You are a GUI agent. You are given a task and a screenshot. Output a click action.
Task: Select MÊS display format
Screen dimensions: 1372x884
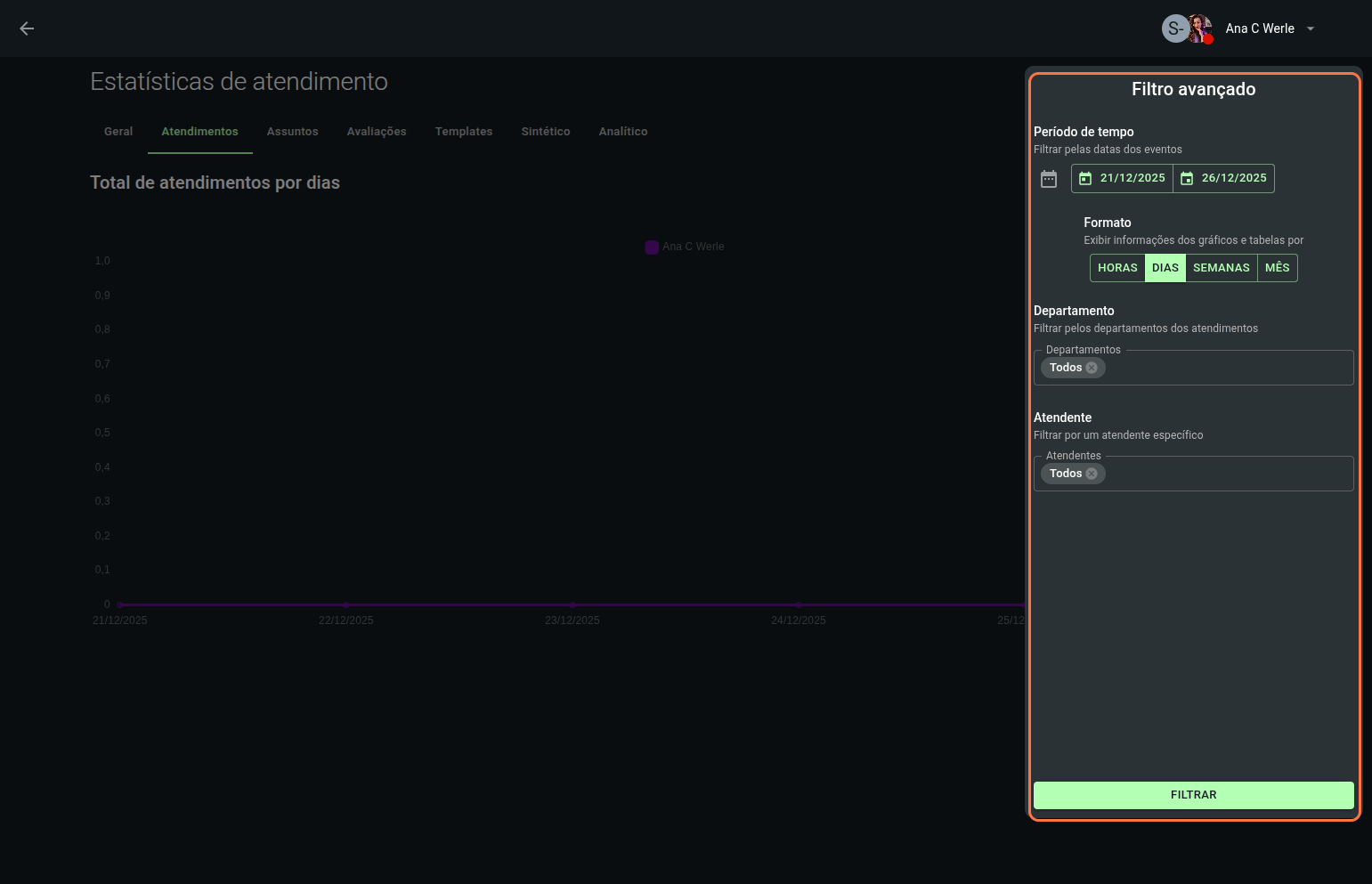point(1277,268)
